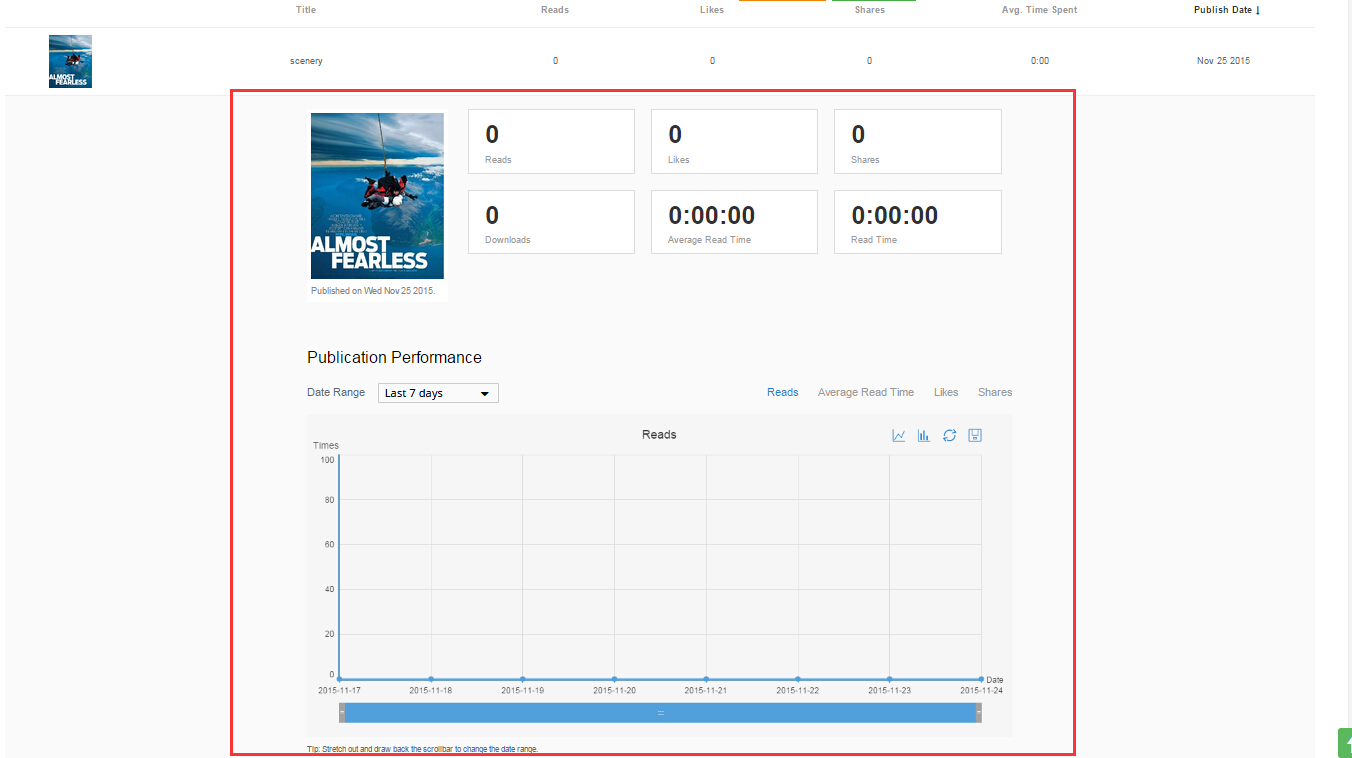Click the sort arrow beside Publish Date

coord(1257,10)
